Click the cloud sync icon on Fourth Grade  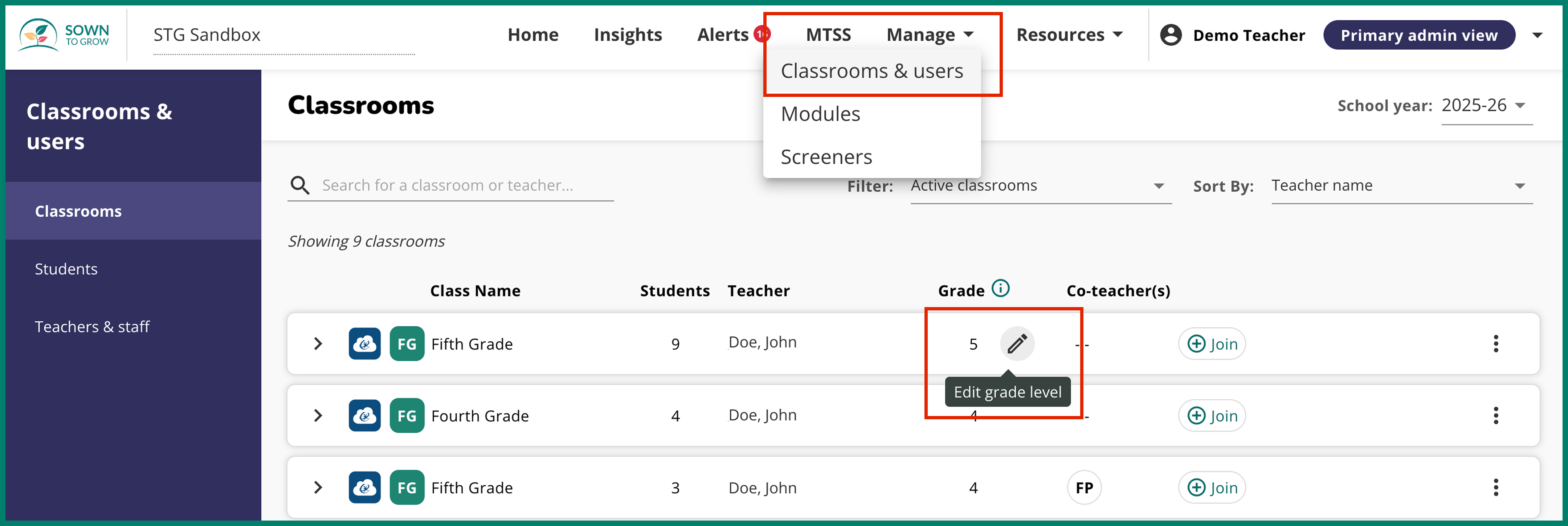point(364,416)
